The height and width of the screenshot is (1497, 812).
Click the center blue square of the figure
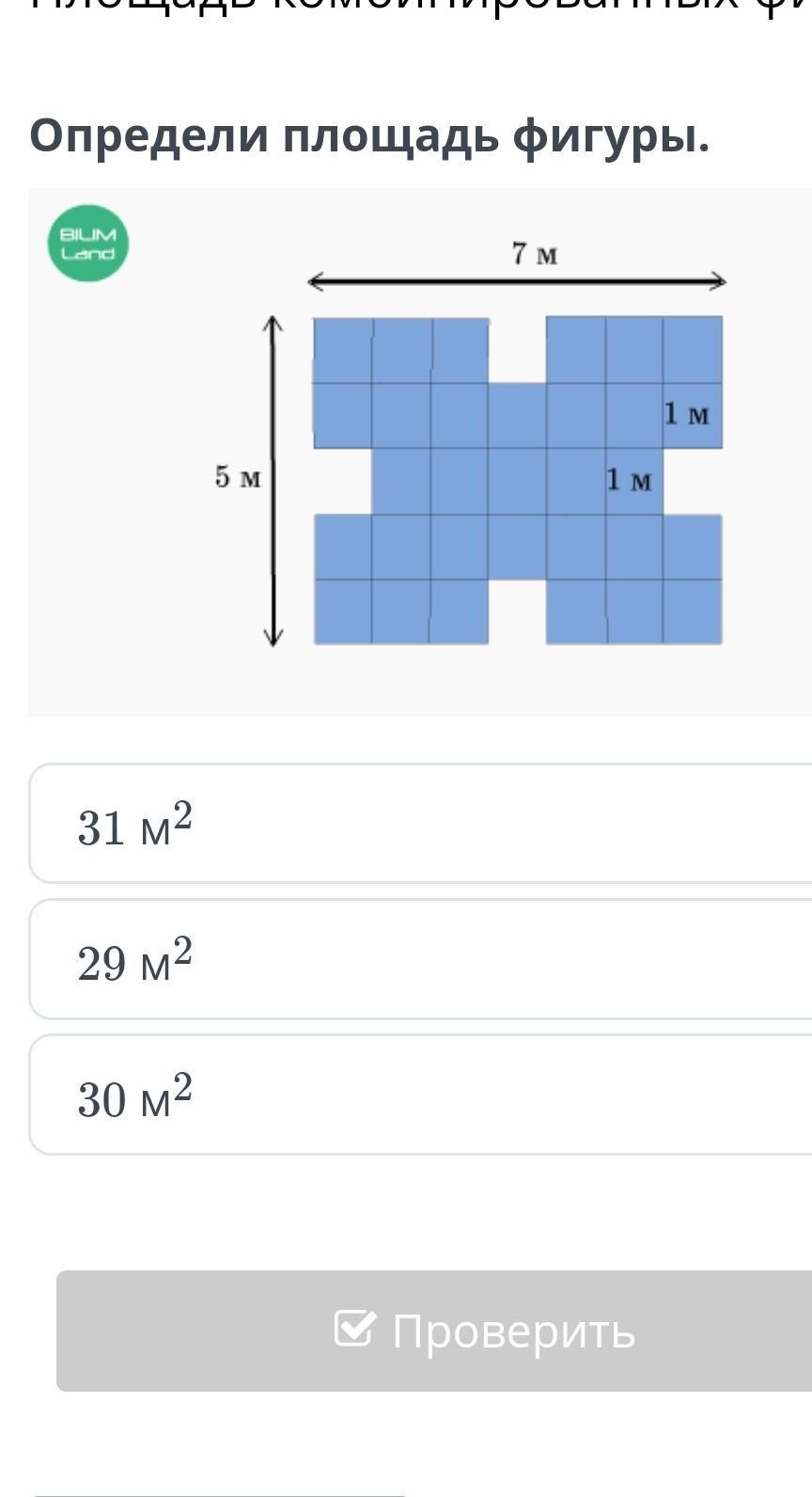pyautogui.click(x=517, y=481)
